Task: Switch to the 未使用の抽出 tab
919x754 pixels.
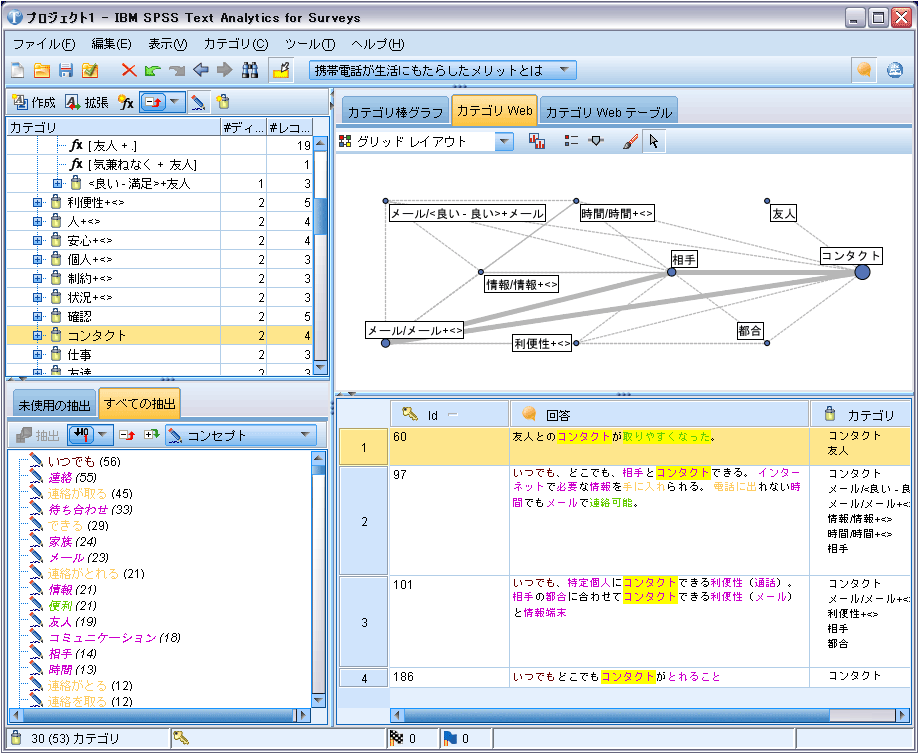Action: (55, 405)
